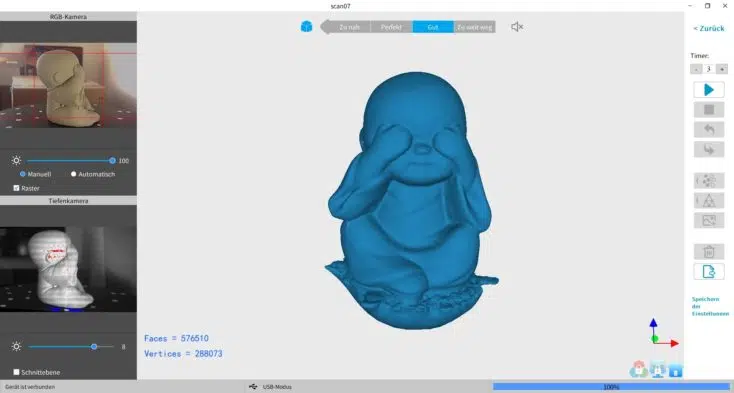Enable the Schnittebene checkbox

(x=16, y=372)
